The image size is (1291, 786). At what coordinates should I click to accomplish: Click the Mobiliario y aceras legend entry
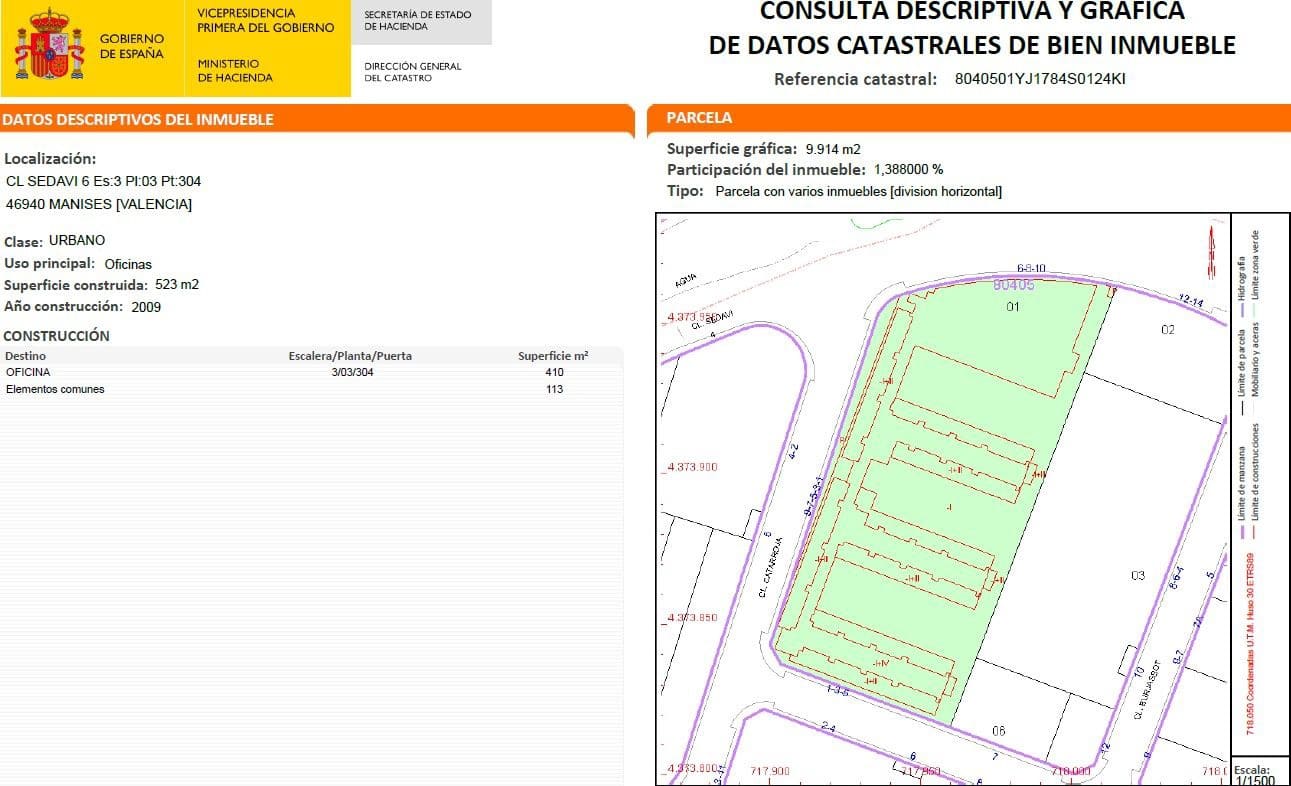(1256, 358)
